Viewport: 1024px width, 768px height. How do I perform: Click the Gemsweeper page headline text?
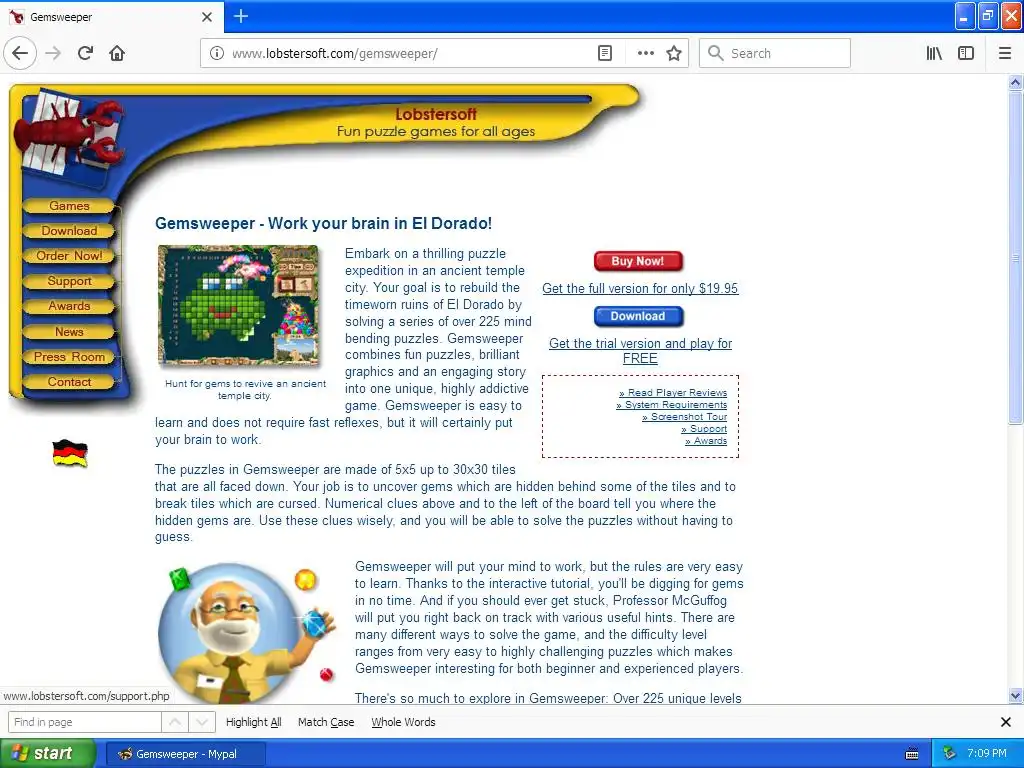pos(323,223)
